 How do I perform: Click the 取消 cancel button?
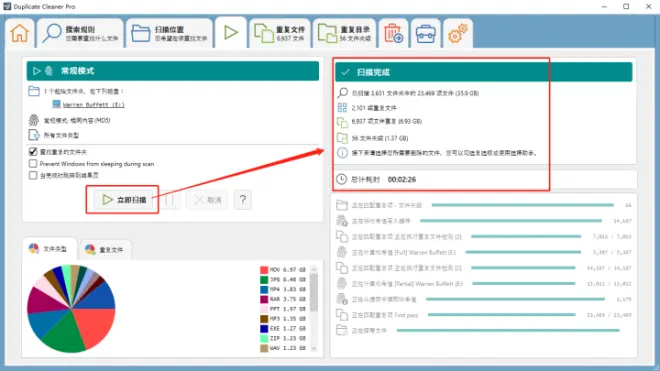208,200
